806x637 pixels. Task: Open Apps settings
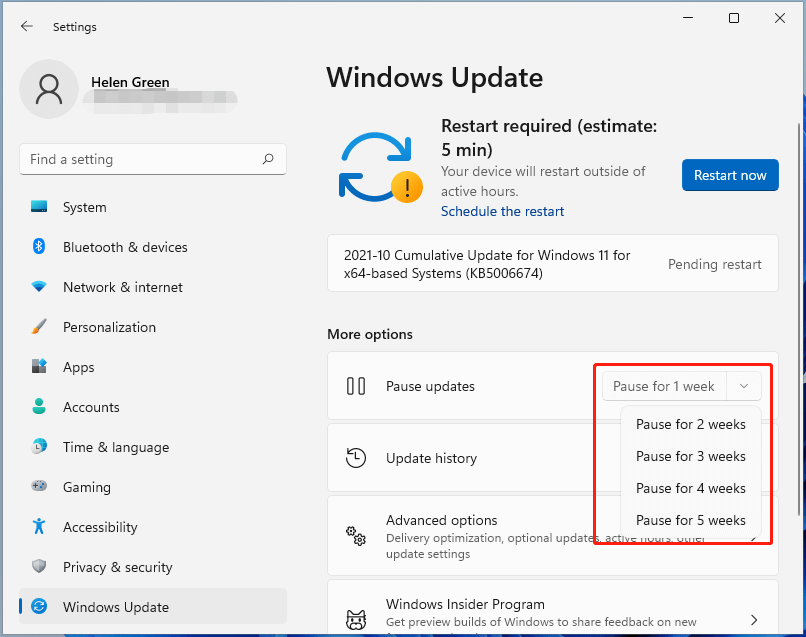coord(153,367)
